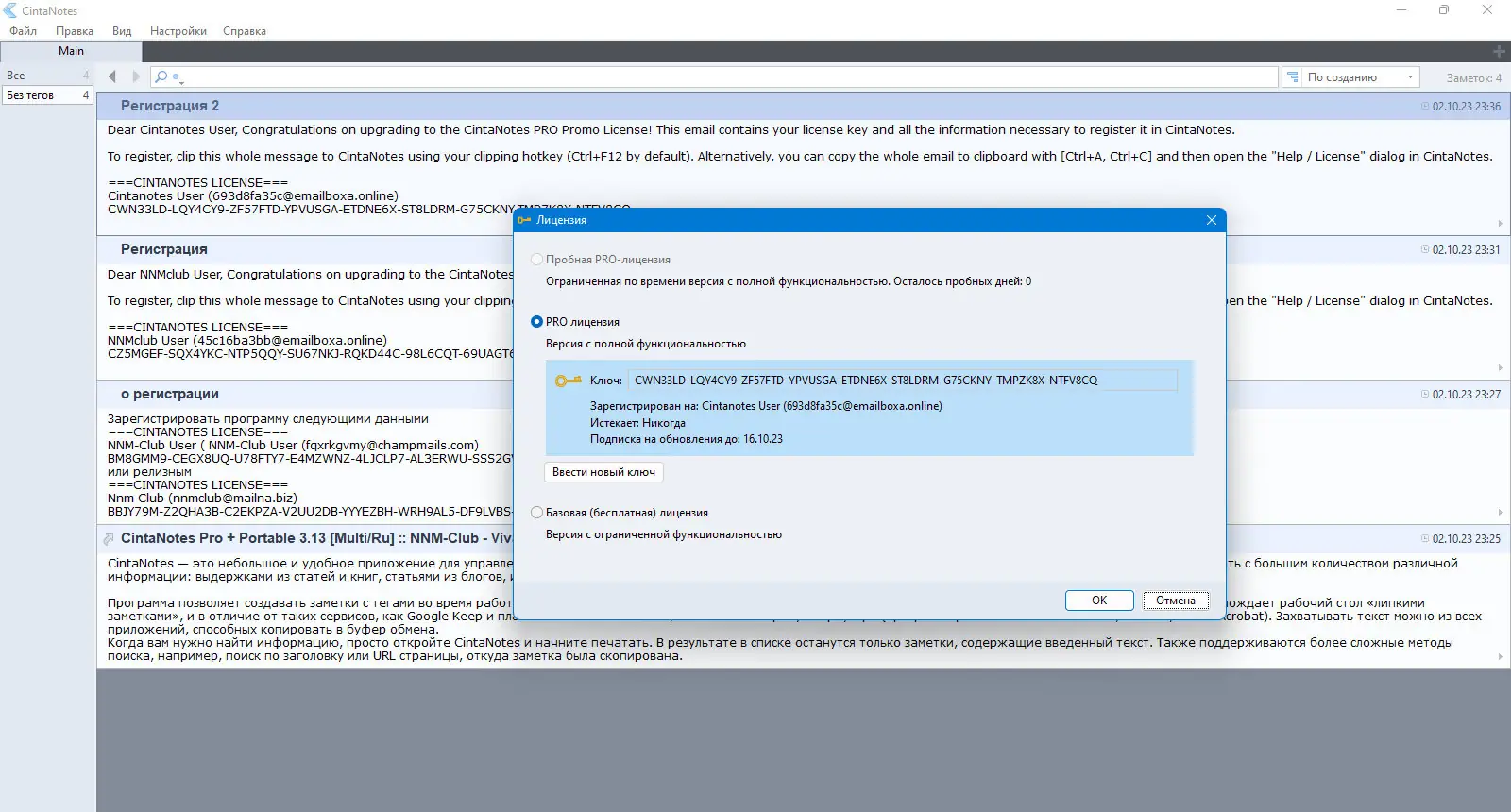Select the Все tag in sidebar

tap(46, 76)
